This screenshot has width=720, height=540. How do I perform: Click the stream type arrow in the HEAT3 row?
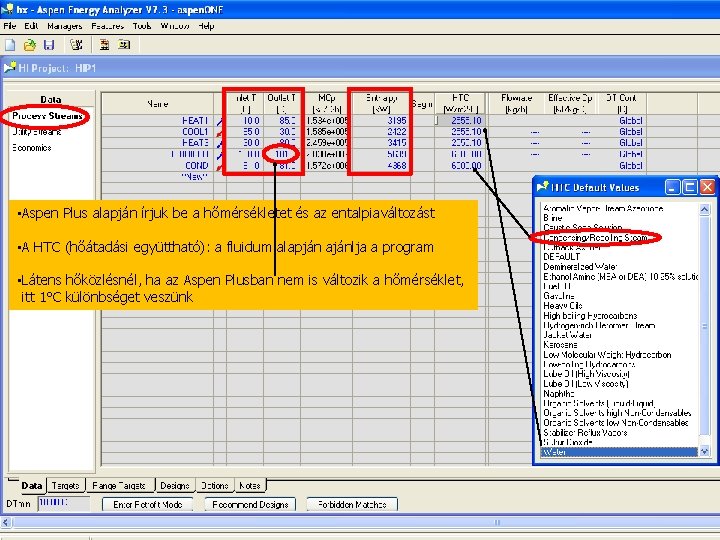tap(220, 143)
